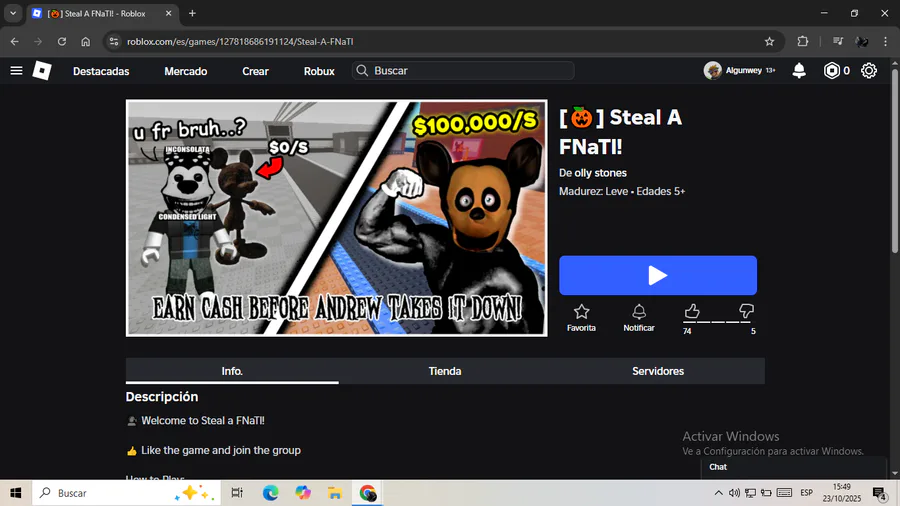This screenshot has width=900, height=506.
Task: Like the game with thumbs up
Action: [692, 312]
